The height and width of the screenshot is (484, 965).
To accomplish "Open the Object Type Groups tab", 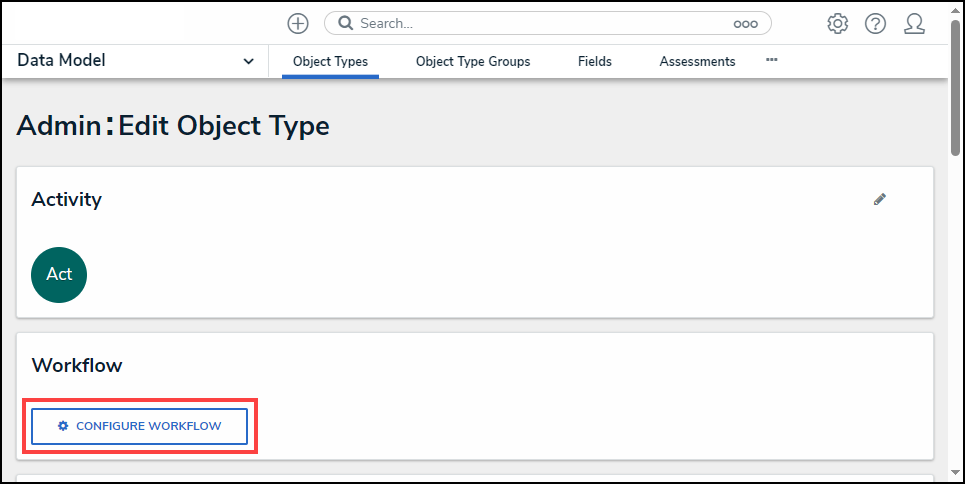I will point(473,62).
